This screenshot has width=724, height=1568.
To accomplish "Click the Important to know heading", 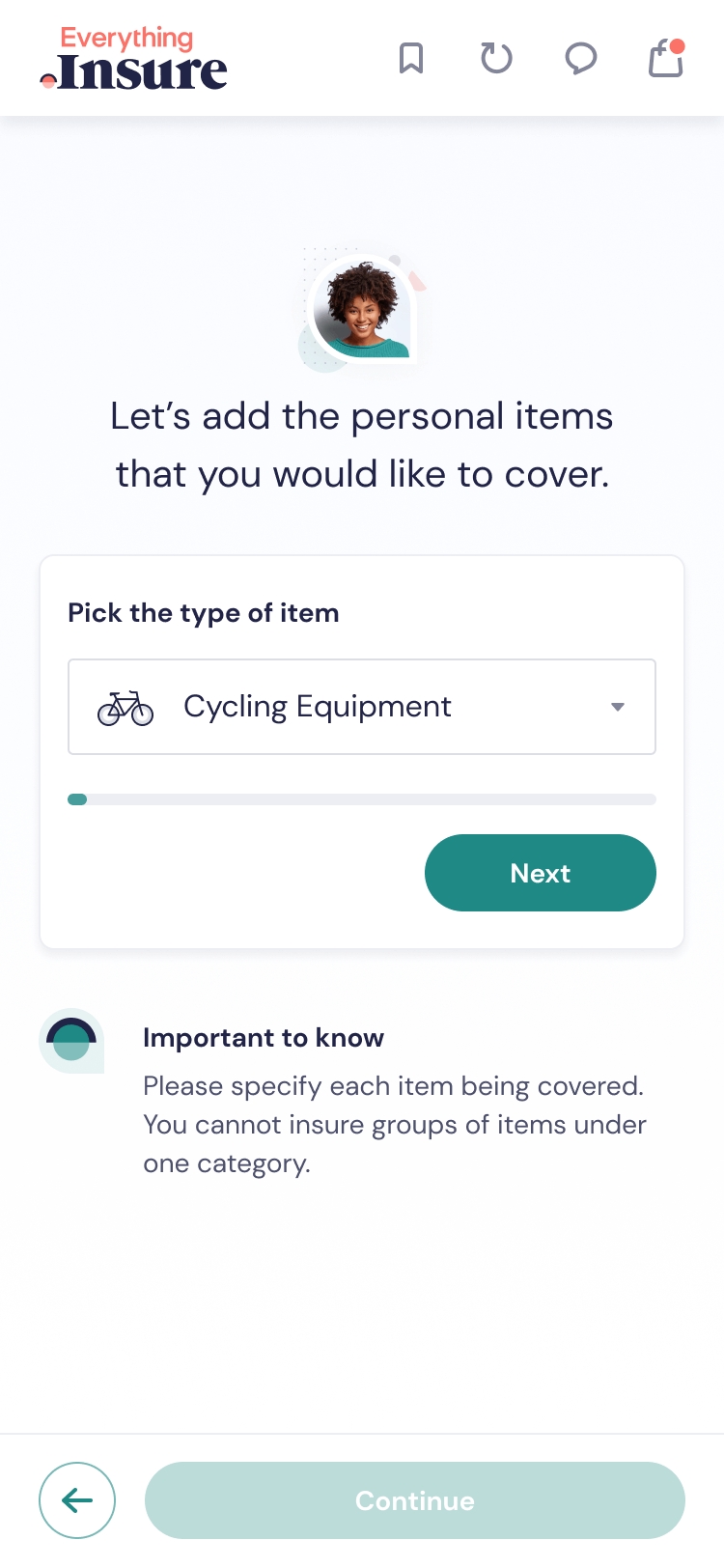I will click(264, 1037).
